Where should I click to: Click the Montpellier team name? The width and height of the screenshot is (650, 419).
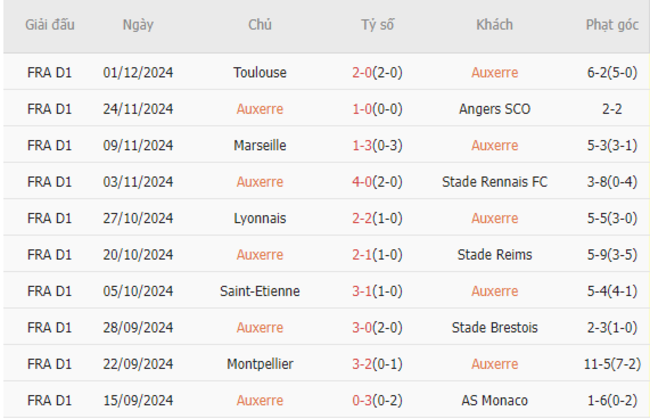pos(260,364)
